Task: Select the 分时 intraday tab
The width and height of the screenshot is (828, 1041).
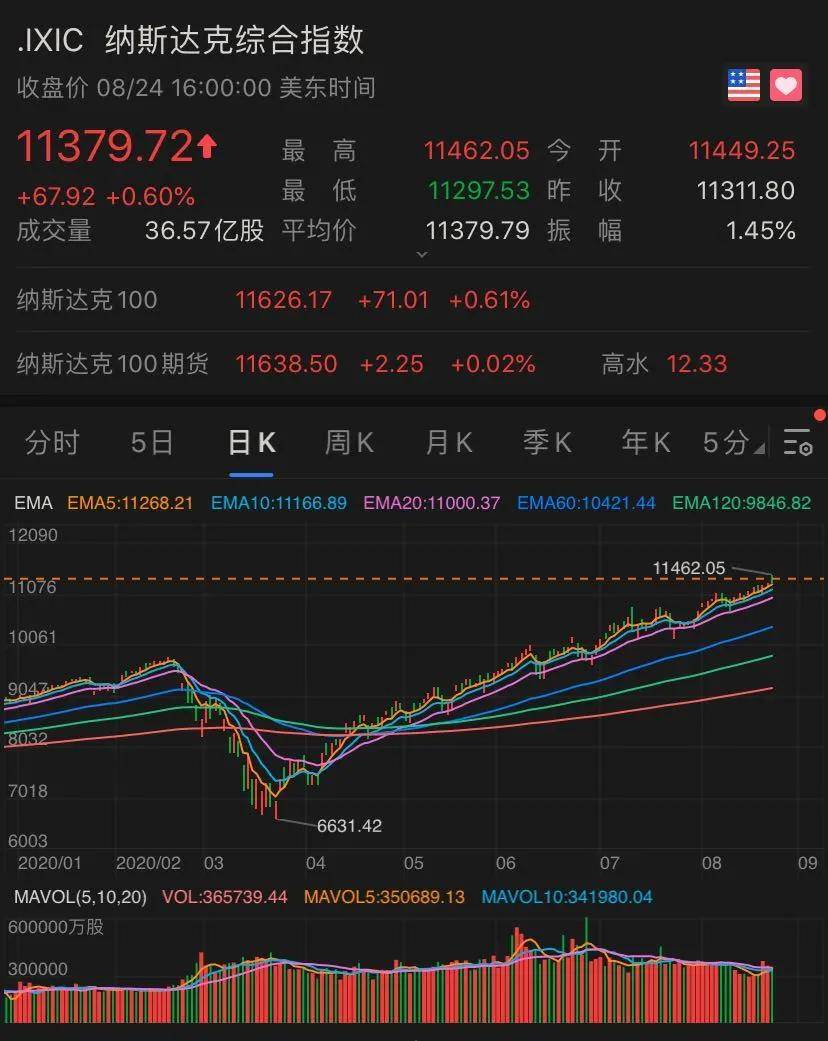Action: click(52, 442)
